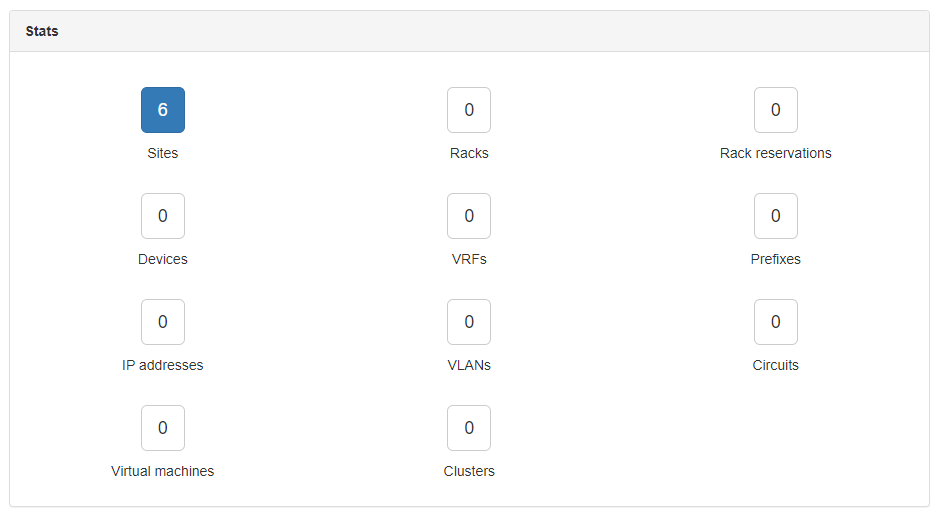Image resolution: width=942 pixels, height=516 pixels.
Task: Click the Devices count badge
Action: click(163, 216)
